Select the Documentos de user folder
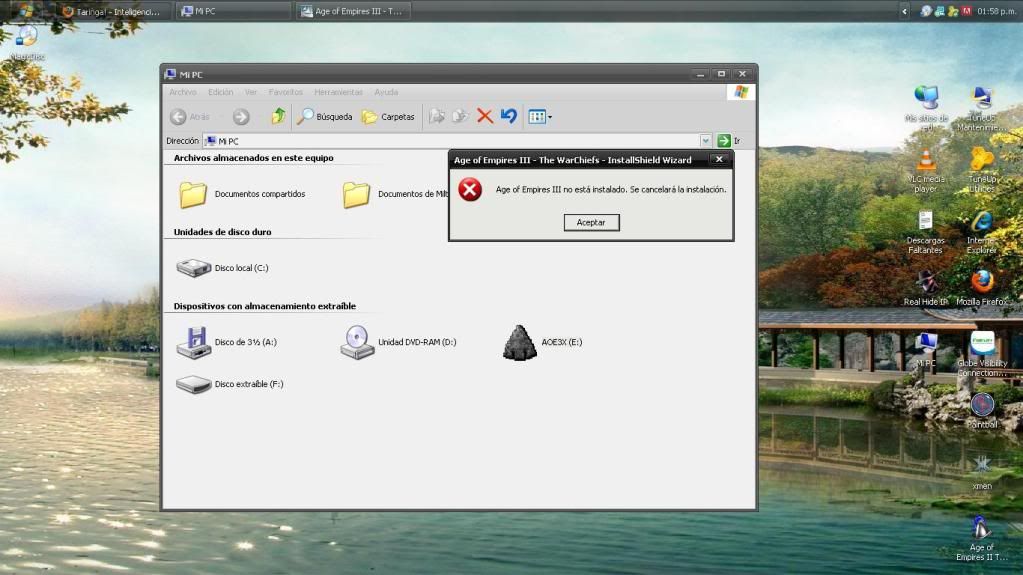The height and width of the screenshot is (575, 1023). (395, 194)
